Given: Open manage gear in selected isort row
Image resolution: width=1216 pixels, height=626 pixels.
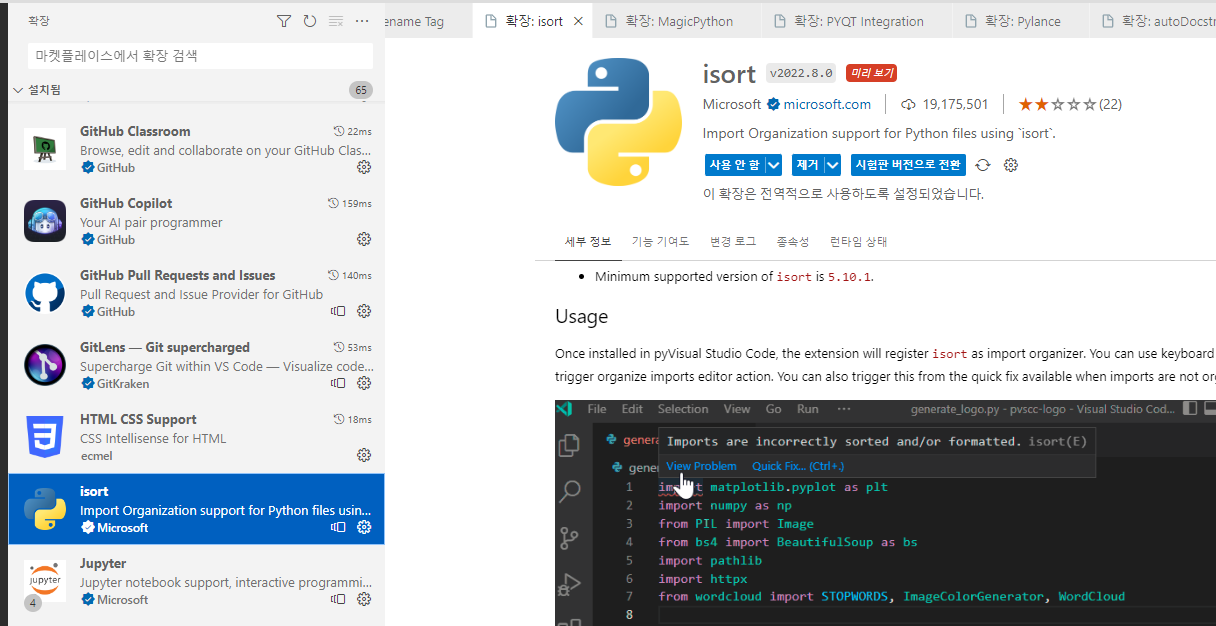Looking at the screenshot, I should click(364, 527).
